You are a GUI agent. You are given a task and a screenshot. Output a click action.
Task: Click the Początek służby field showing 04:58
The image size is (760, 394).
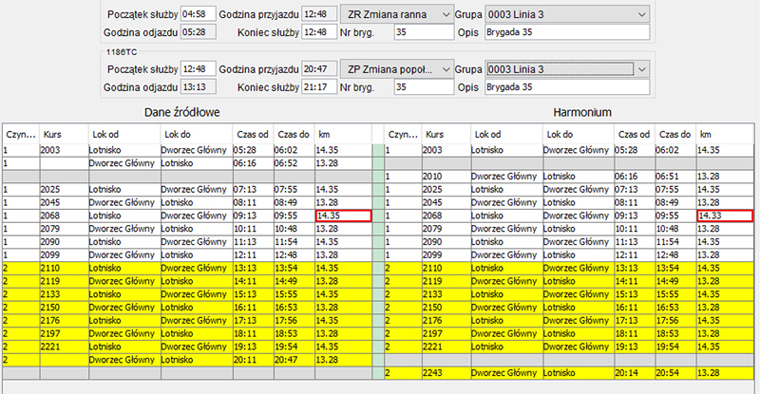(x=198, y=14)
